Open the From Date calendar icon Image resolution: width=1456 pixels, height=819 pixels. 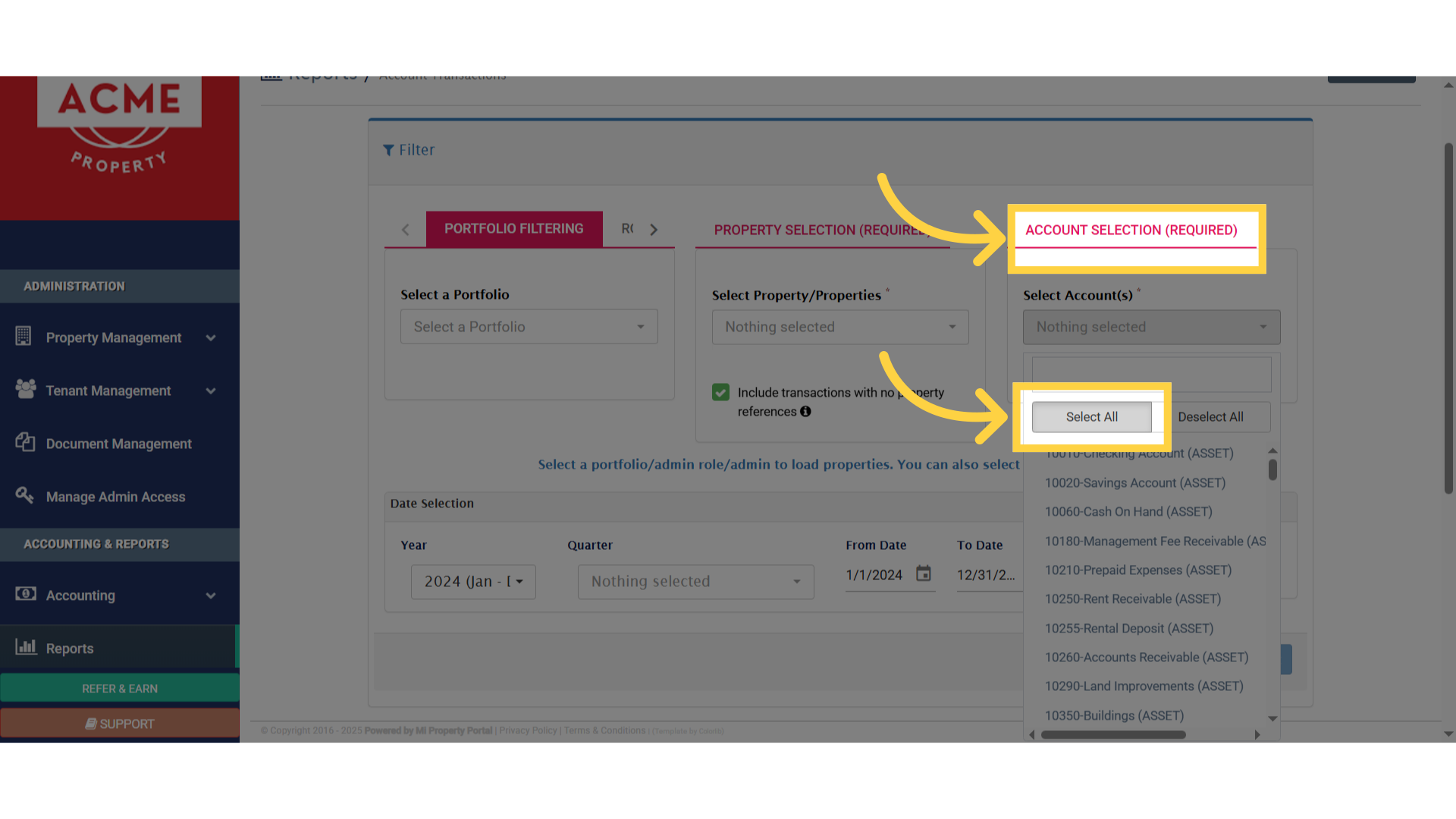pyautogui.click(x=923, y=574)
